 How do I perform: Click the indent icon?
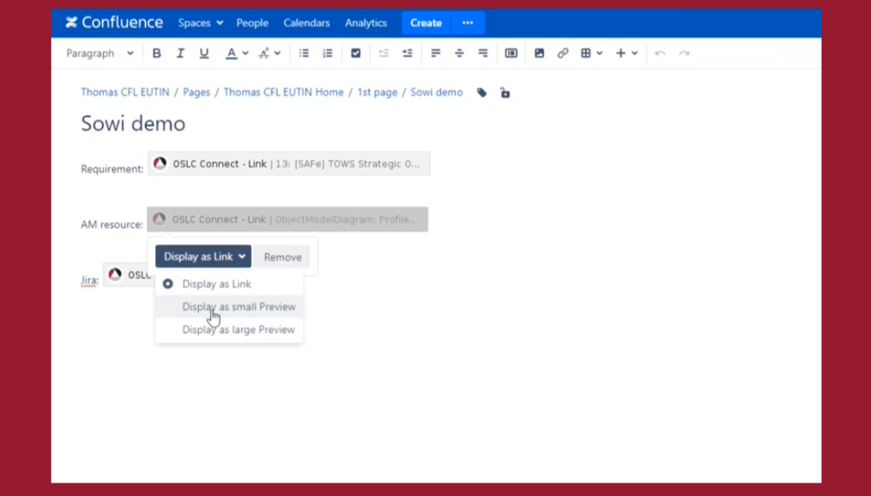(x=407, y=53)
